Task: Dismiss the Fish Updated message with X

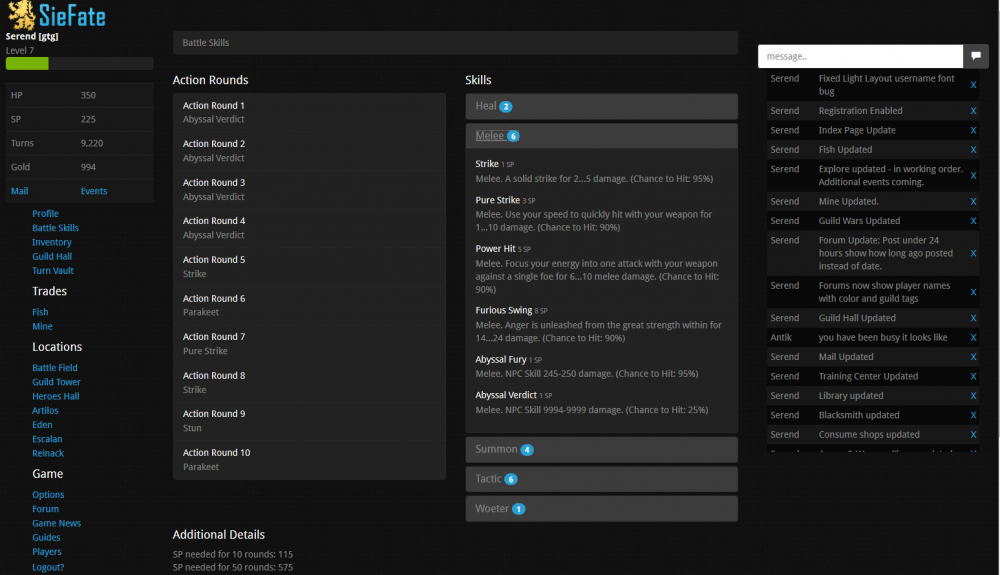Action: click(x=973, y=150)
